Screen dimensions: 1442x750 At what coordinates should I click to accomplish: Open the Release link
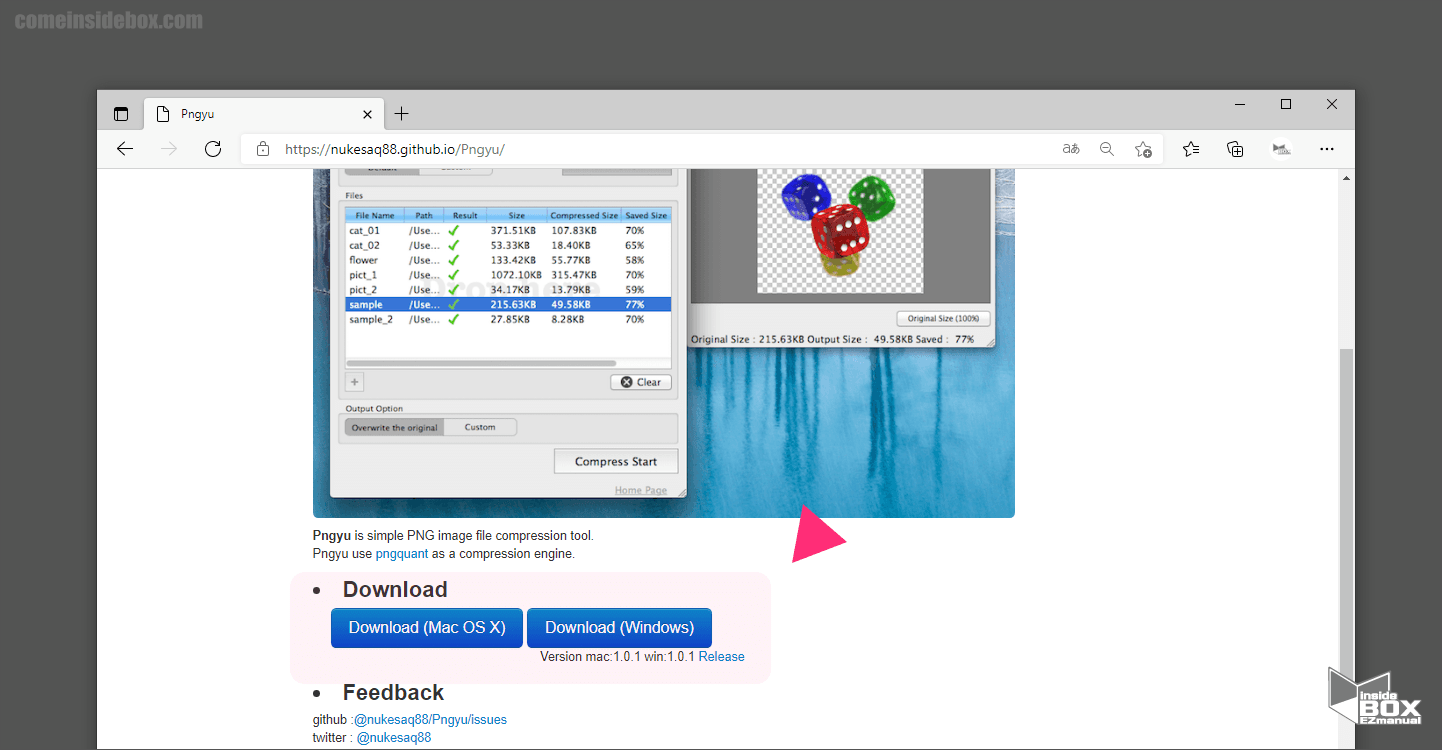click(721, 657)
